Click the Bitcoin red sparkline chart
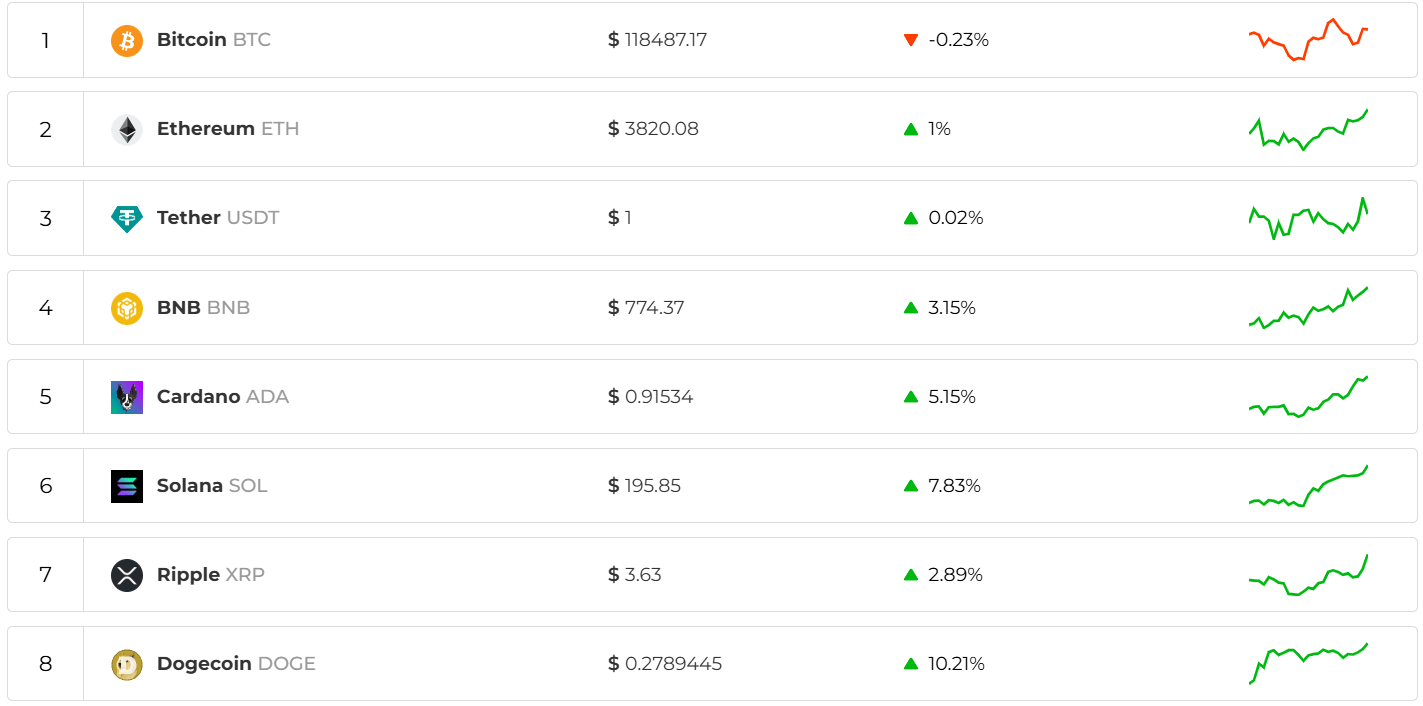Screen dimensions: 1423x706 [x=1308, y=40]
